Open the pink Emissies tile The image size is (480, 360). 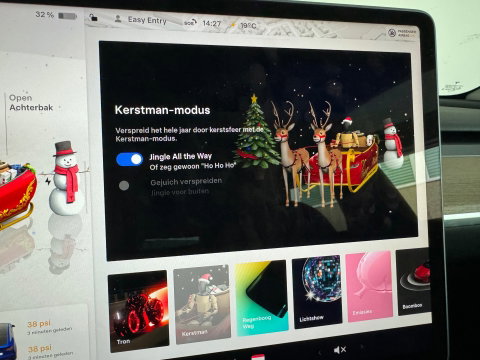point(369,286)
